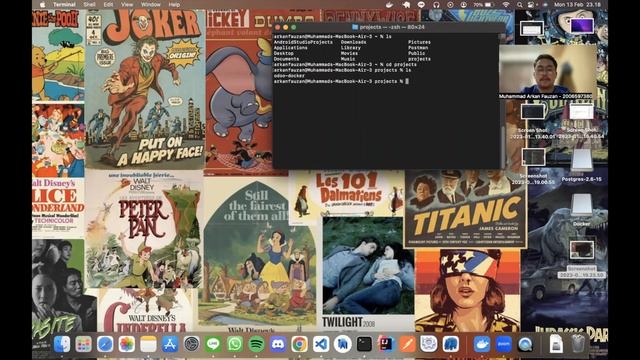
Task: Open Visual Studio Code from the Dock
Action: pos(321,344)
